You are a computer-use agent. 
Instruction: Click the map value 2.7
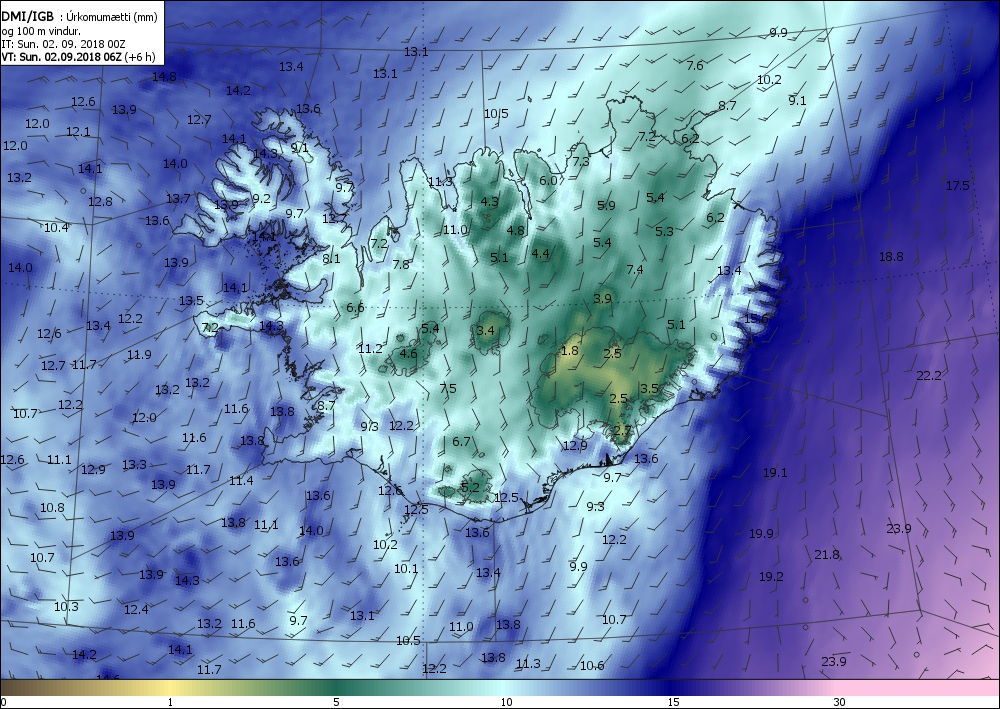point(622,430)
